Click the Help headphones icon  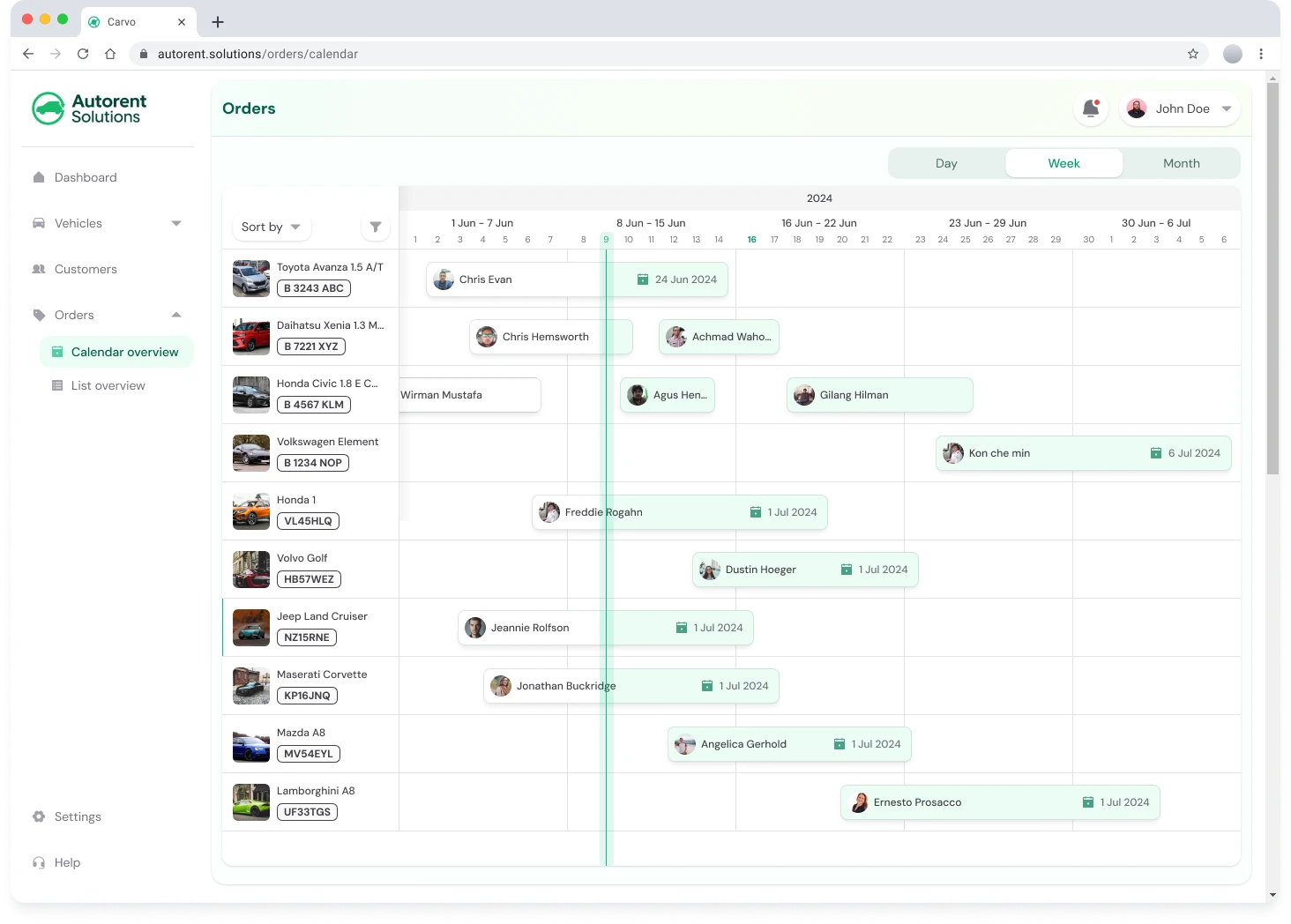39,862
